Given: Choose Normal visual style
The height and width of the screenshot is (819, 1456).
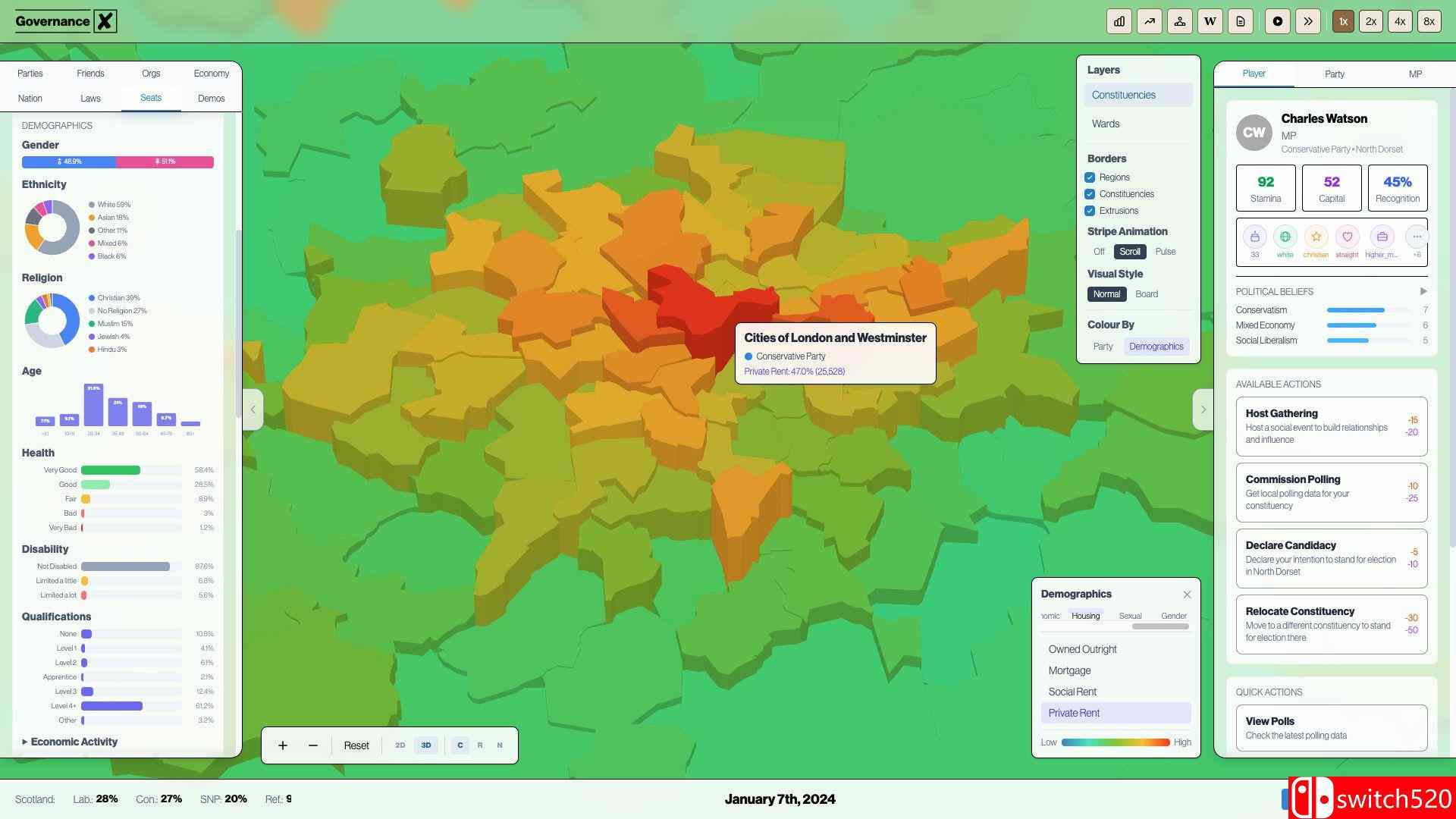Looking at the screenshot, I should pos(1106,294).
